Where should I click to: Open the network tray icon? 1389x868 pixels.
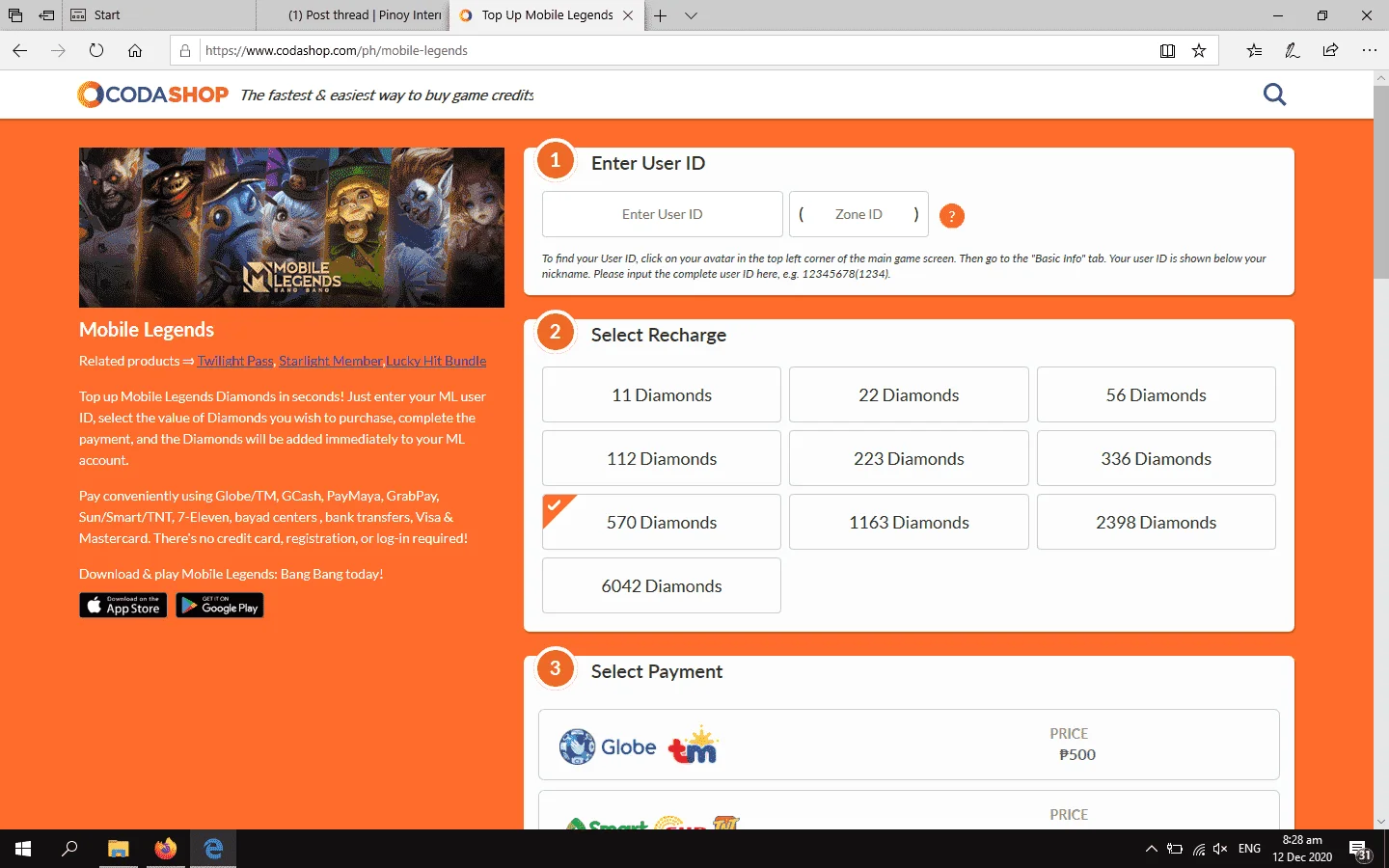click(1199, 849)
